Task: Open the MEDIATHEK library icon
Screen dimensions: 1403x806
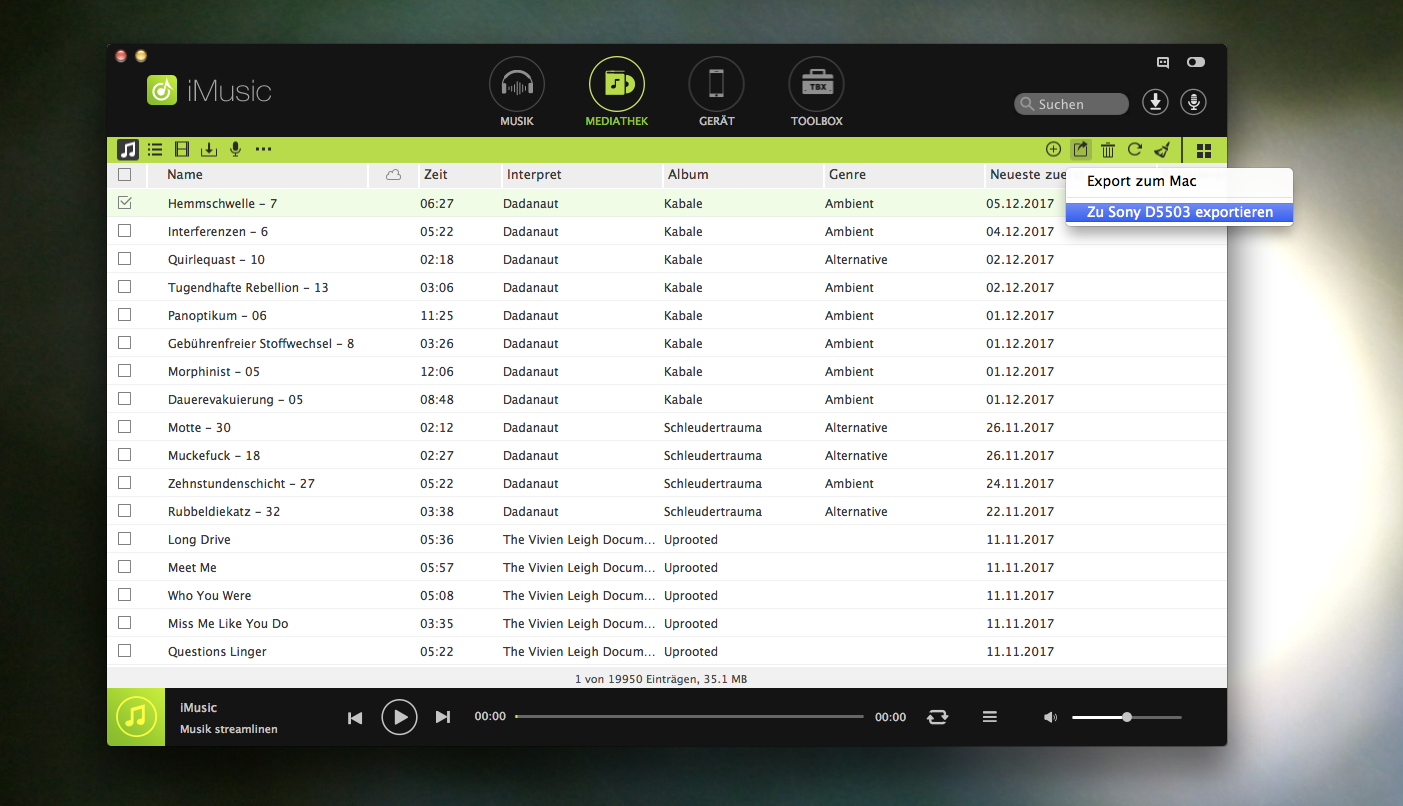Action: [x=617, y=85]
